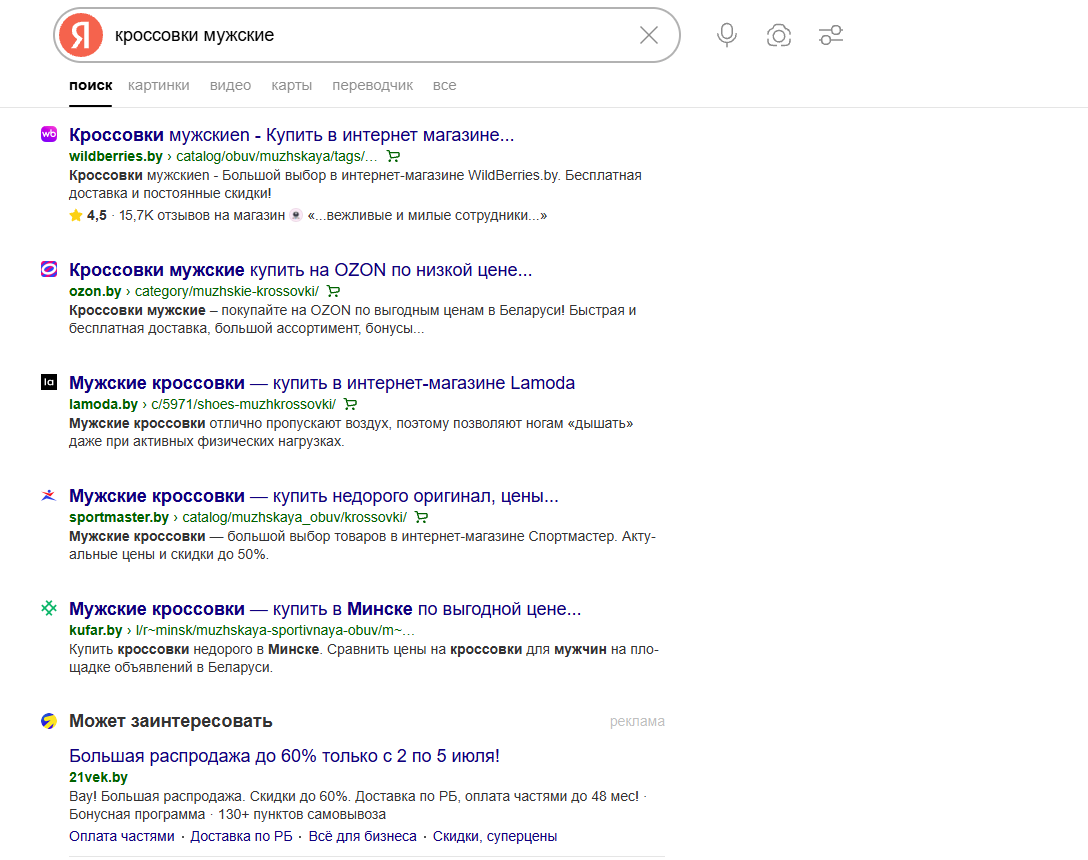Click the Kufar favicon

point(49,608)
